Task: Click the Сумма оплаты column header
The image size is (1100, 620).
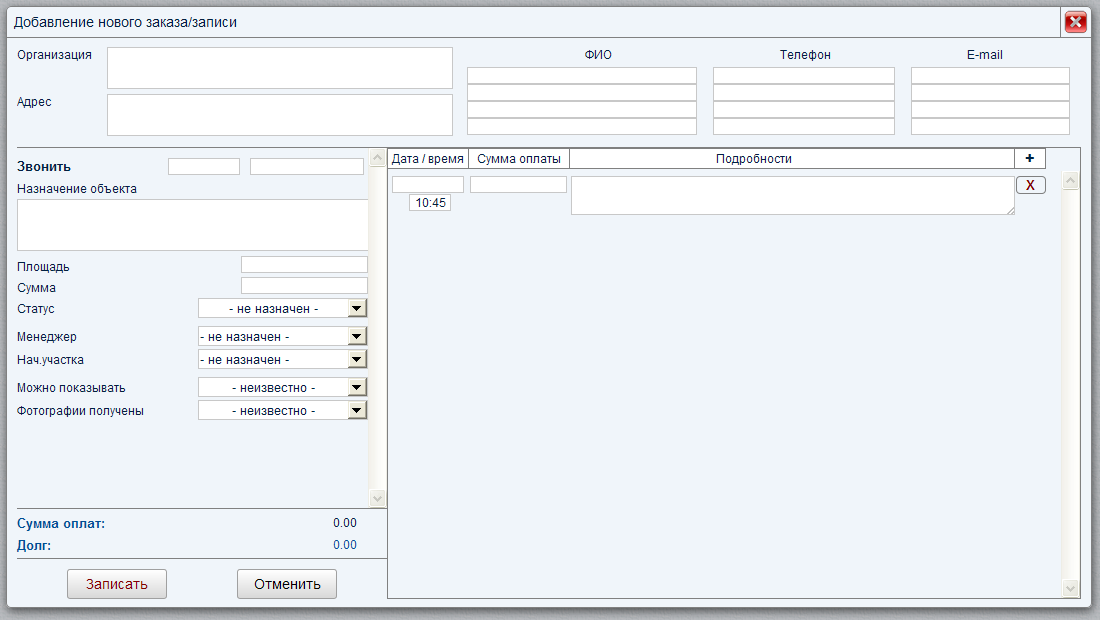Action: tap(519, 159)
